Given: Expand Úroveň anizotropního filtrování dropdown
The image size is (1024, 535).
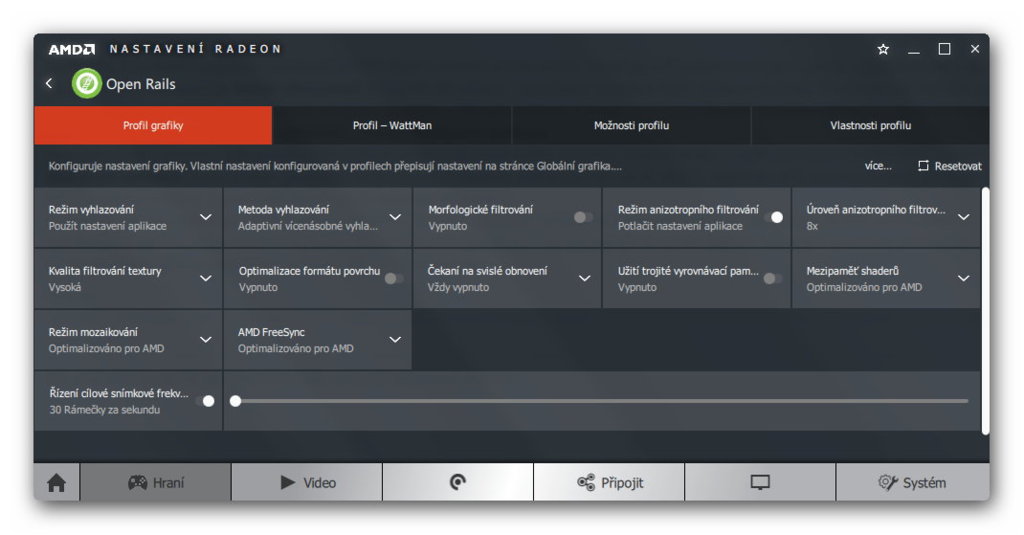Looking at the screenshot, I should pos(963,217).
